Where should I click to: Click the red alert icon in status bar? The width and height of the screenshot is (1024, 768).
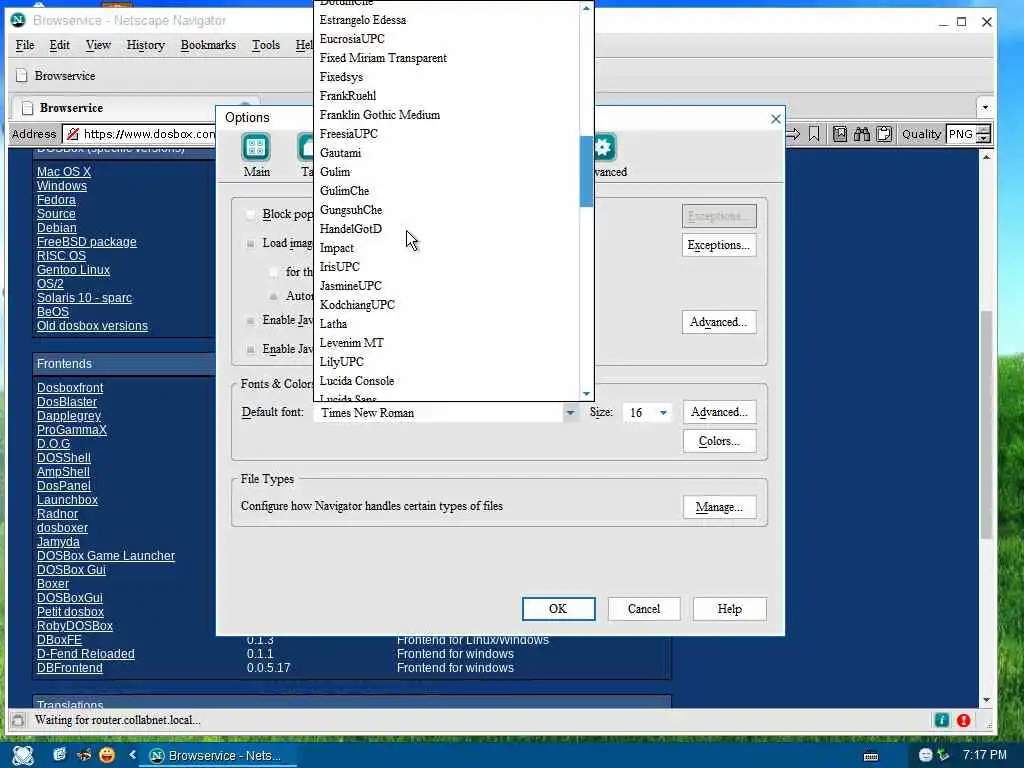click(x=963, y=720)
